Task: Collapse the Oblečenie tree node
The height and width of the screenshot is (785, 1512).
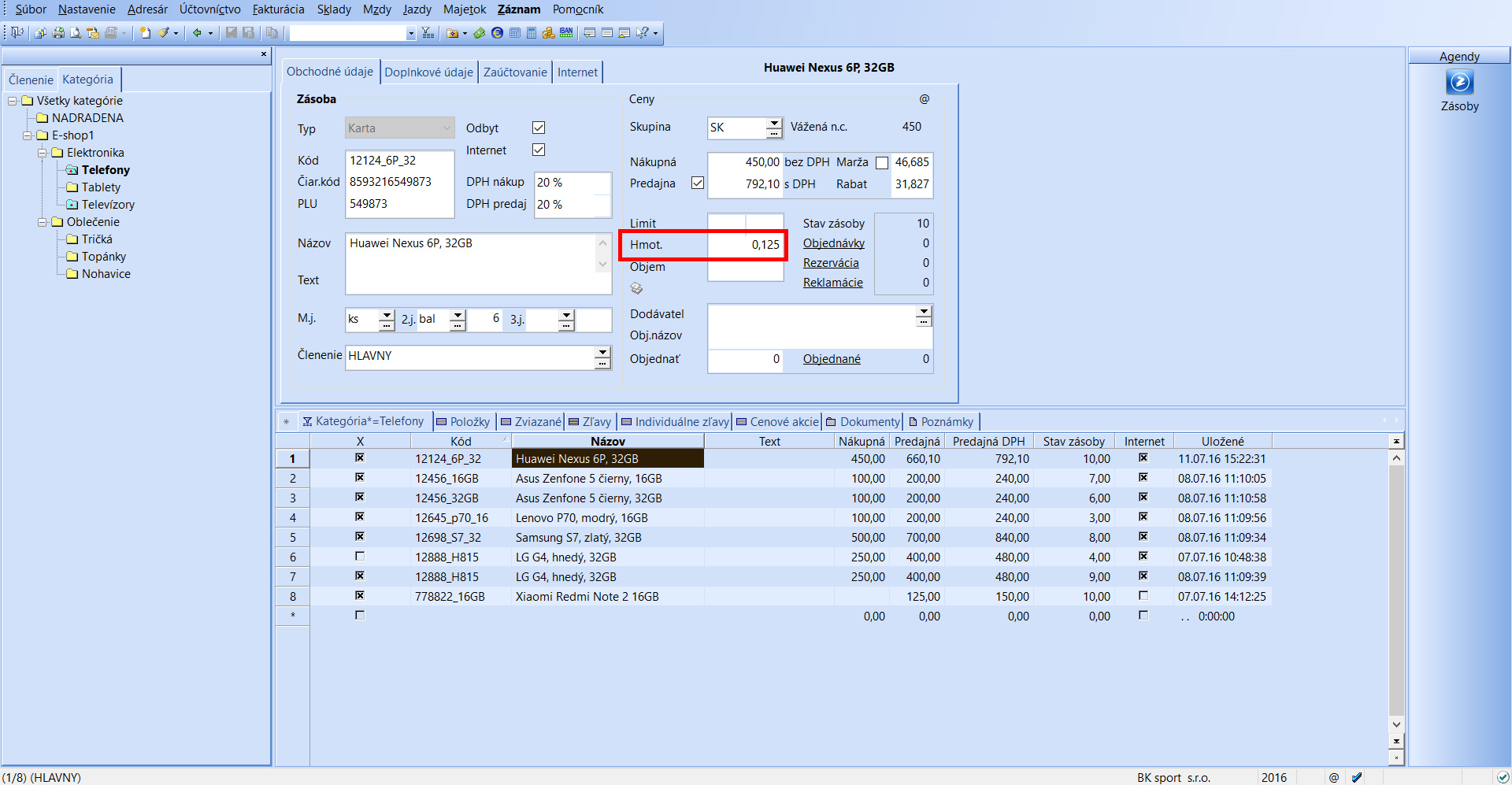Action: 43,222
